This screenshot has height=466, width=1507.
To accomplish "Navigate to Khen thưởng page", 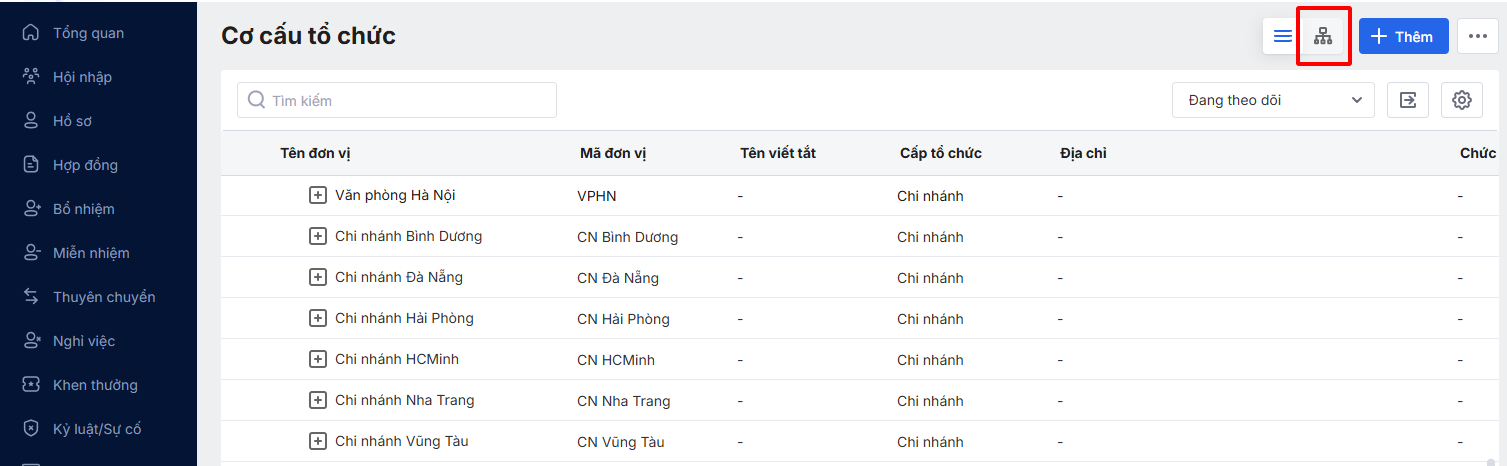I will [x=95, y=385].
